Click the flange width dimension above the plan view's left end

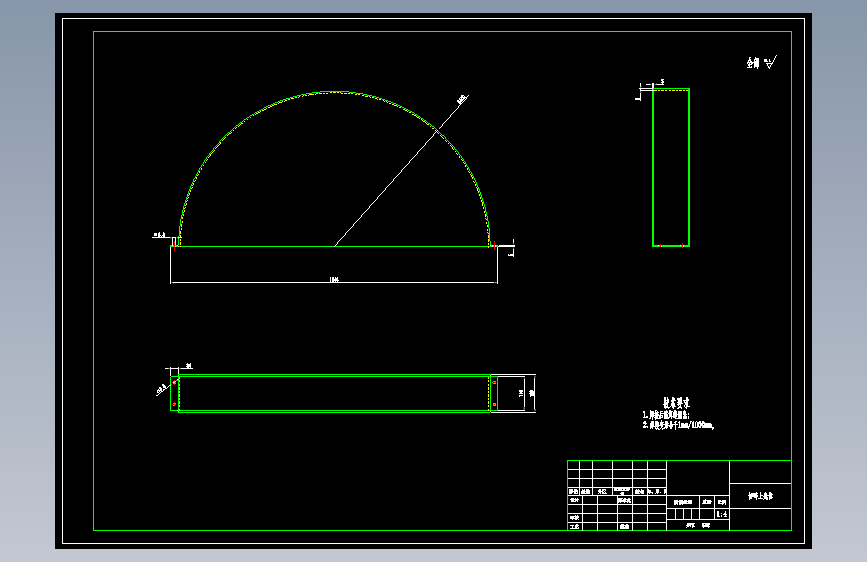click(x=189, y=366)
